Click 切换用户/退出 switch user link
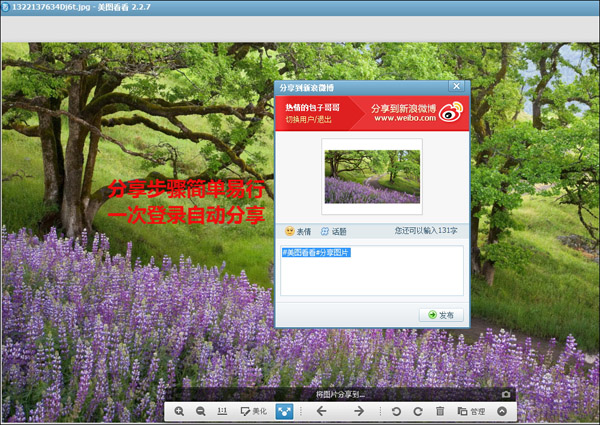This screenshot has width=600, height=425. tap(308, 119)
